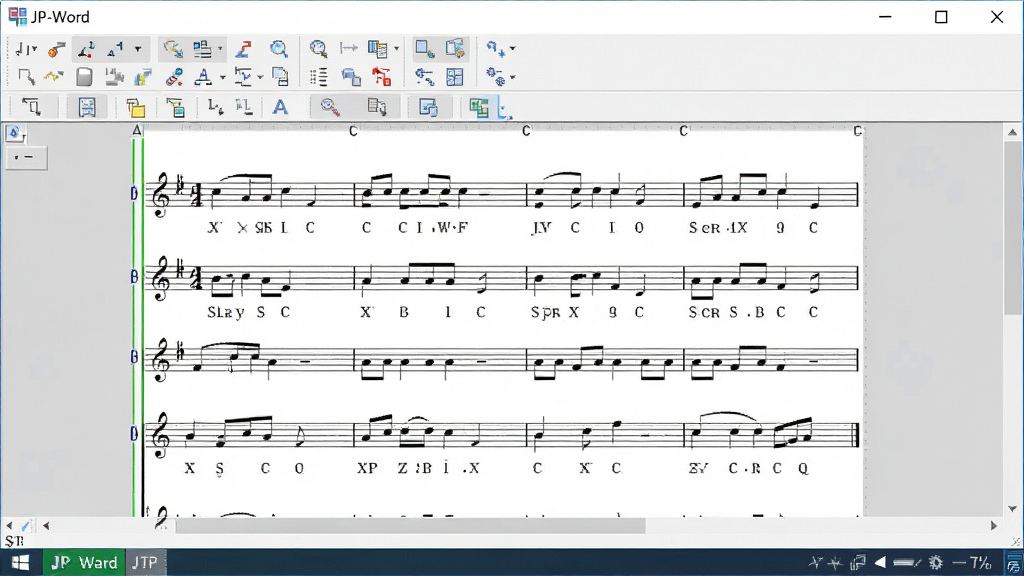
Task: Expand dropdown beside the blue arrow plus icon
Action: point(512,48)
